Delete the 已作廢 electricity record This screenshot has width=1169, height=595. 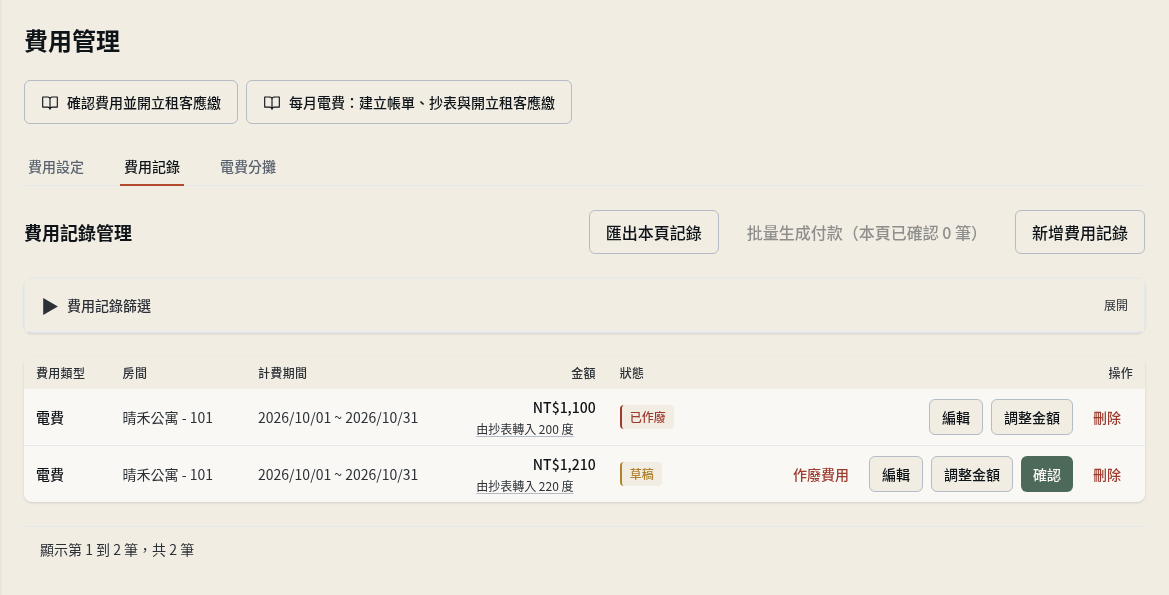coord(1107,418)
